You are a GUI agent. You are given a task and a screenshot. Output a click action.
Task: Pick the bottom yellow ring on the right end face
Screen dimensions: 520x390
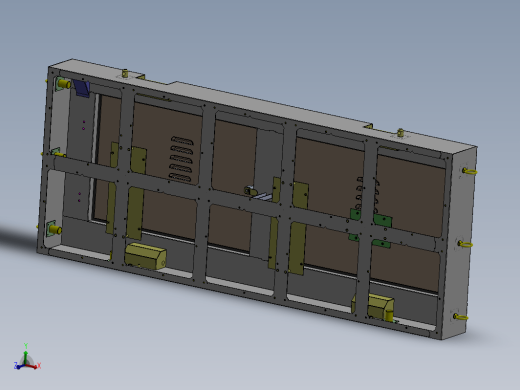tap(461, 317)
